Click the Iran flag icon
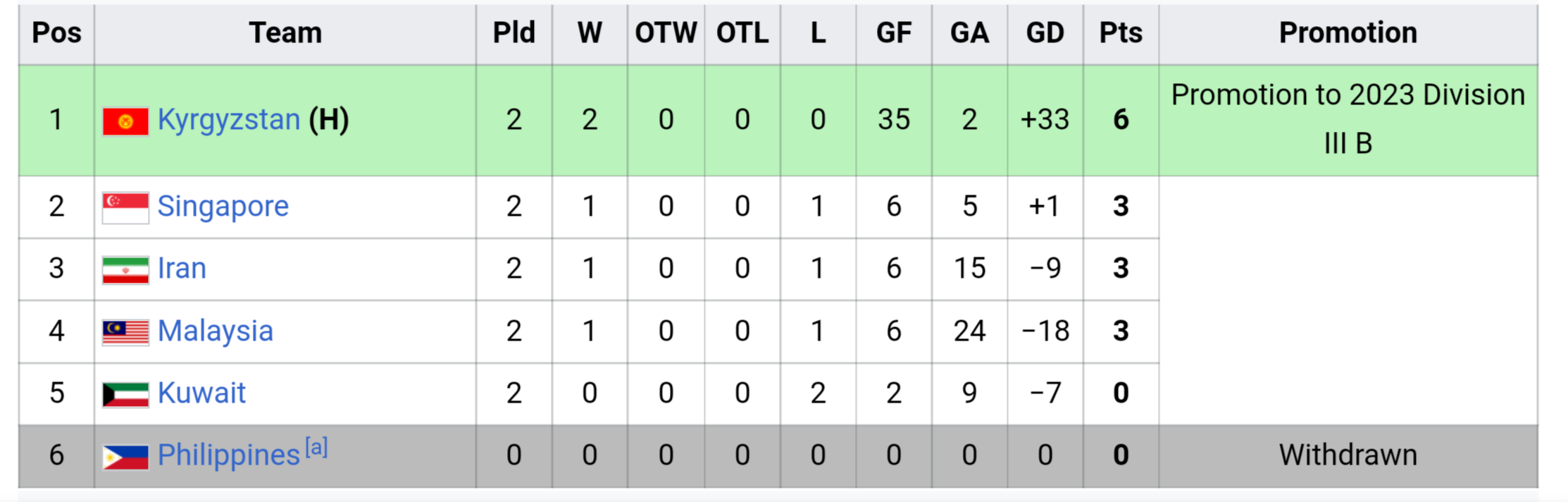Viewport: 1568px width, 502px height. point(125,269)
